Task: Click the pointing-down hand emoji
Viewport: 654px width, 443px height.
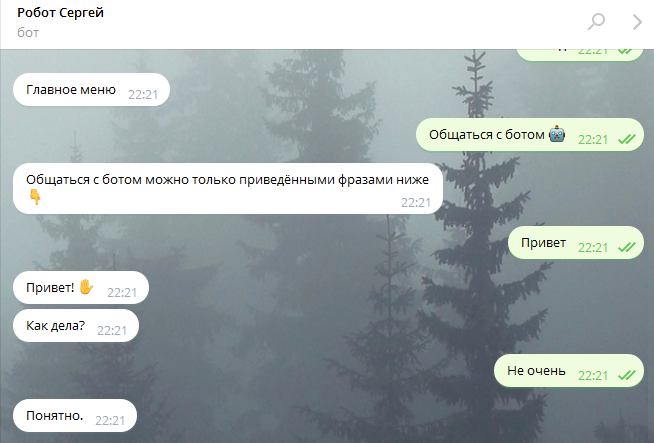Action: pyautogui.click(x=35, y=196)
